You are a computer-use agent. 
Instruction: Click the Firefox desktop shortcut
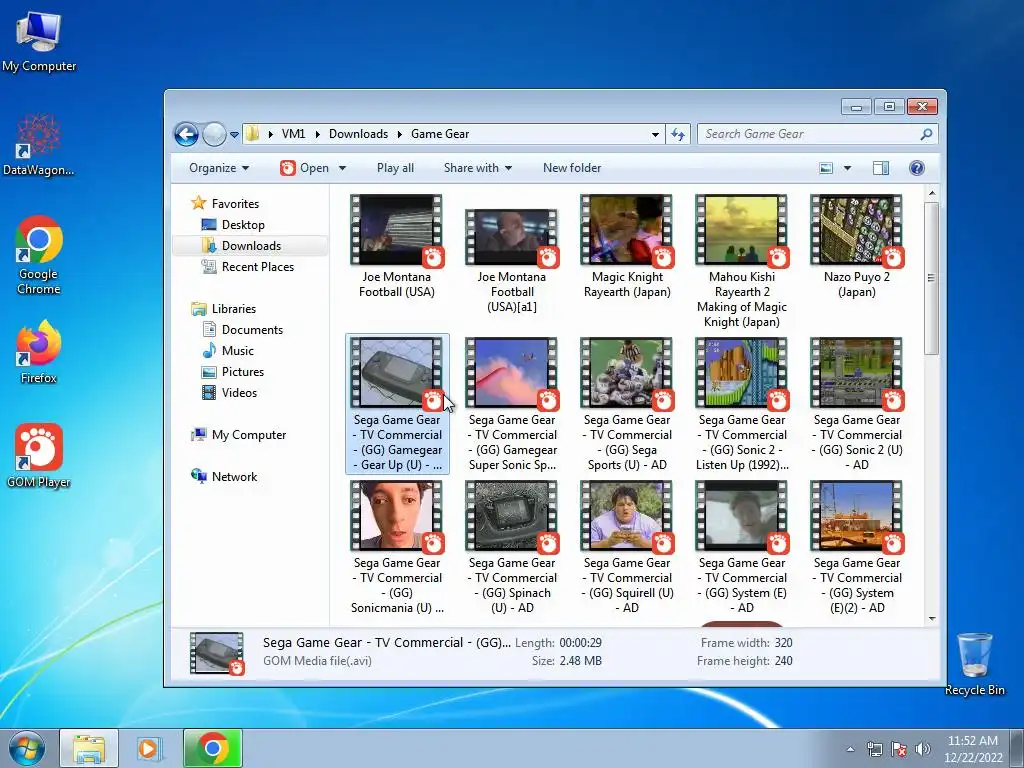tap(39, 352)
